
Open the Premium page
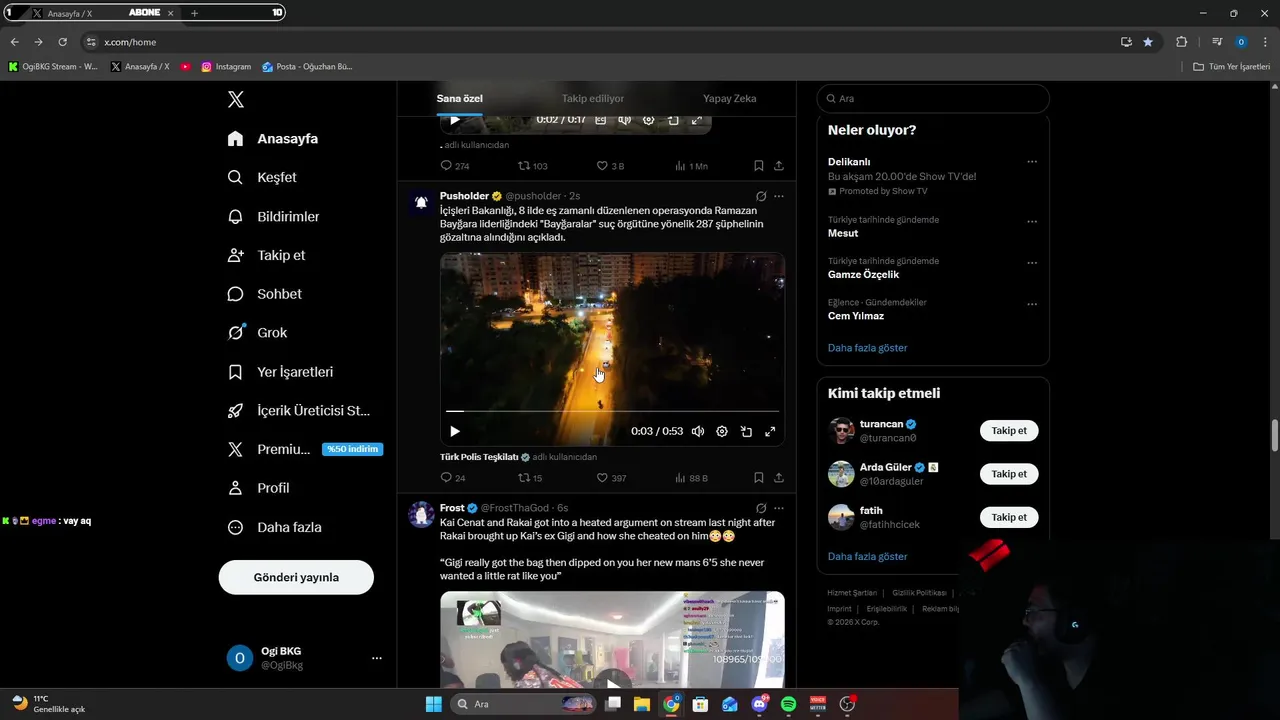(x=304, y=449)
